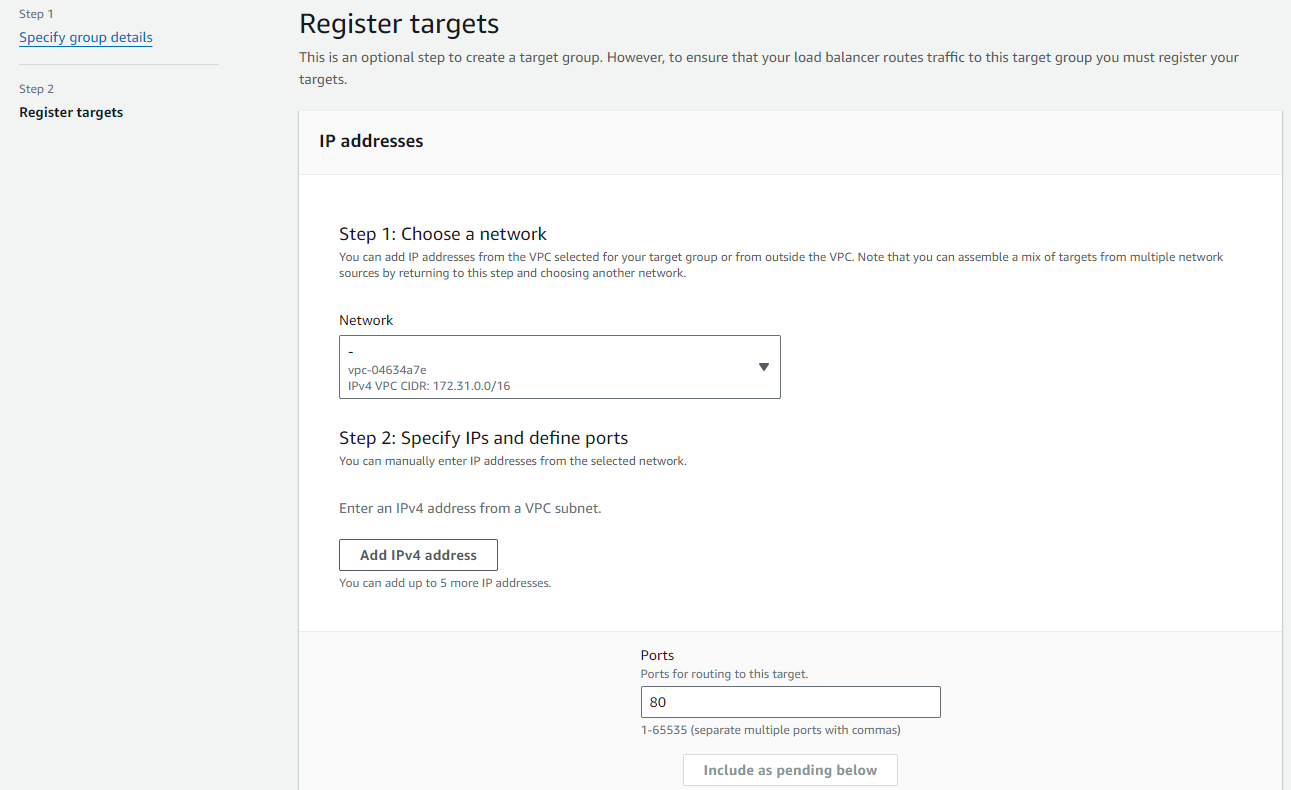1291x790 pixels.
Task: Expand the Network dropdown arrow
Action: [763, 367]
